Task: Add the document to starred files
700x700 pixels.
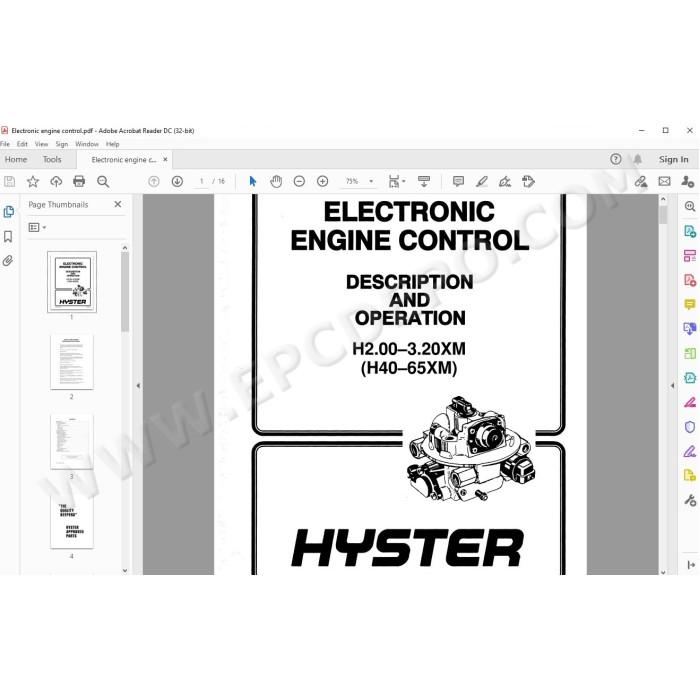Action: tap(33, 181)
